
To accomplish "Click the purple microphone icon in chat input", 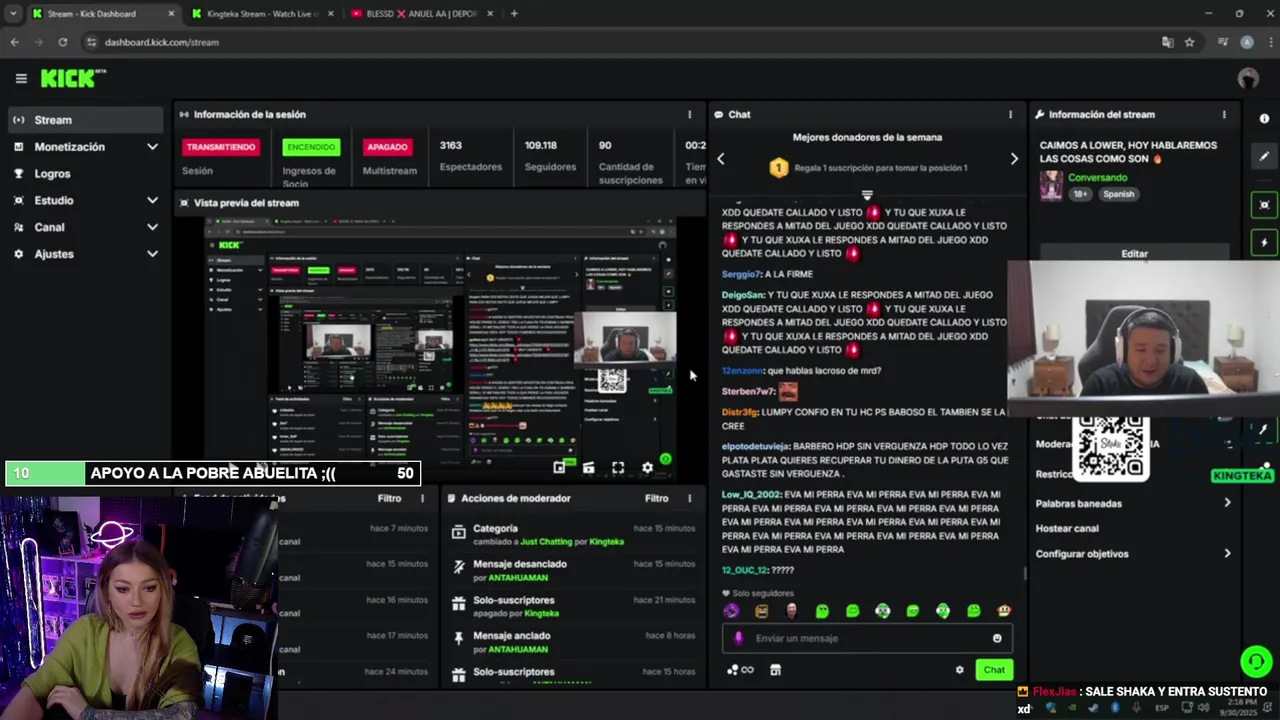I will coord(739,638).
